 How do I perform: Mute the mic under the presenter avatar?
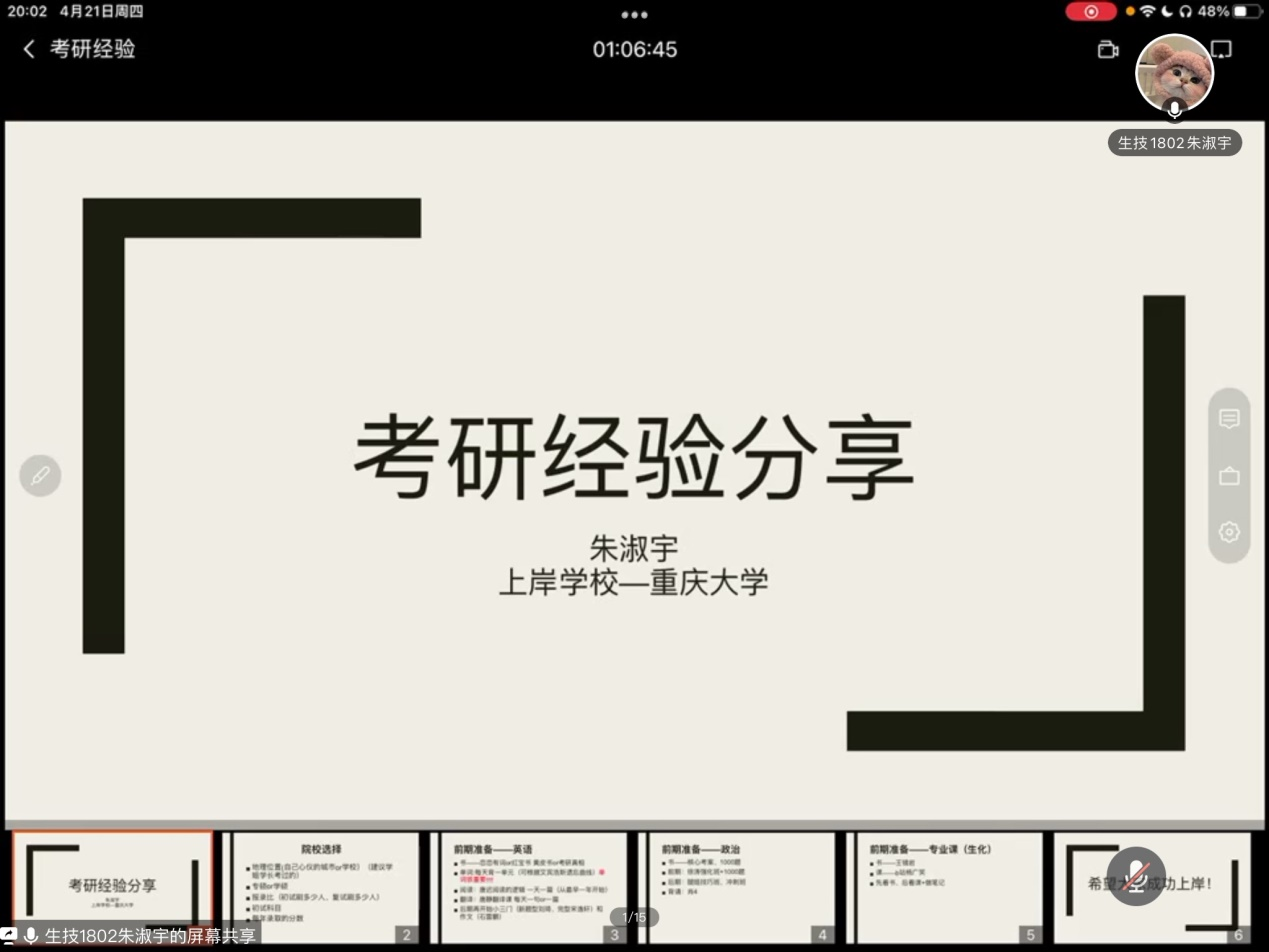[1175, 110]
